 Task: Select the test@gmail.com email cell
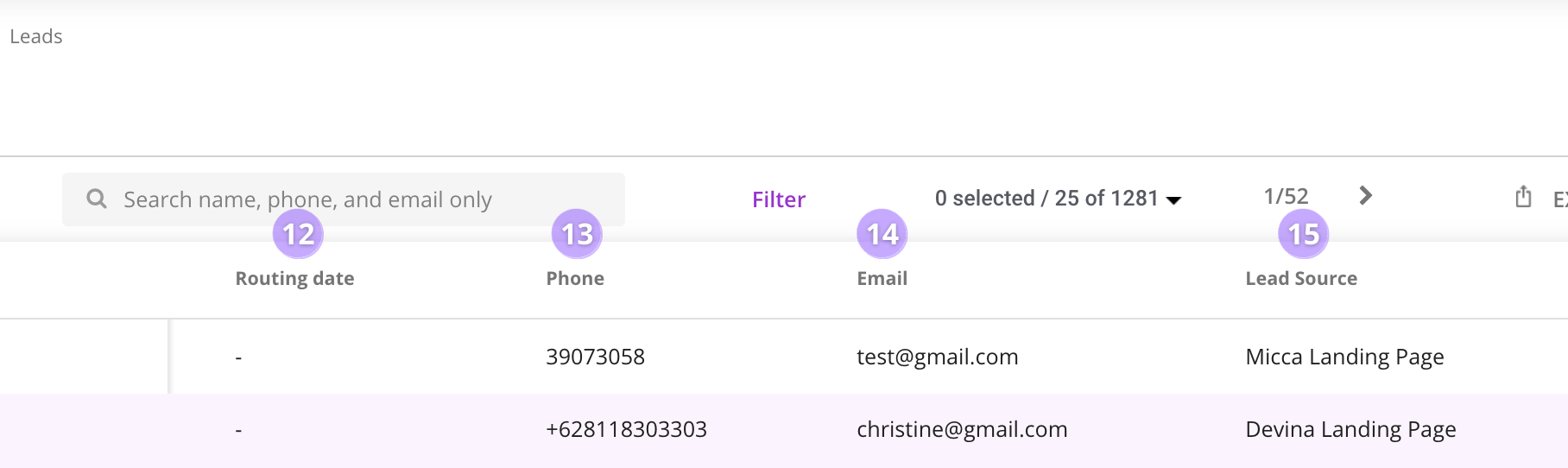click(937, 357)
